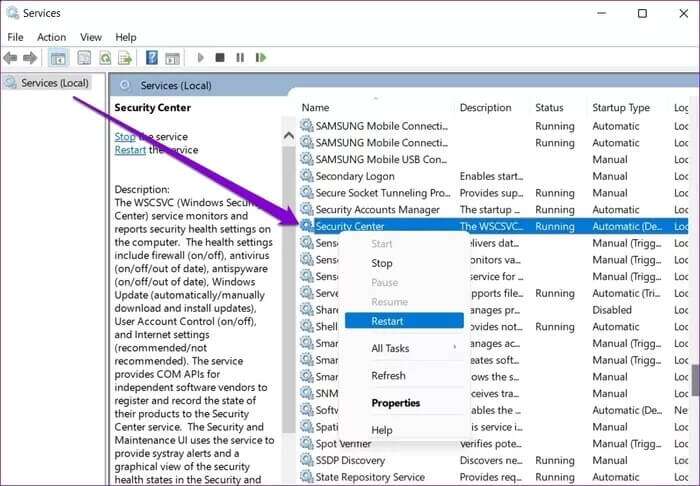Sort by the Description column header
This screenshot has width=700, height=486.
485,108
